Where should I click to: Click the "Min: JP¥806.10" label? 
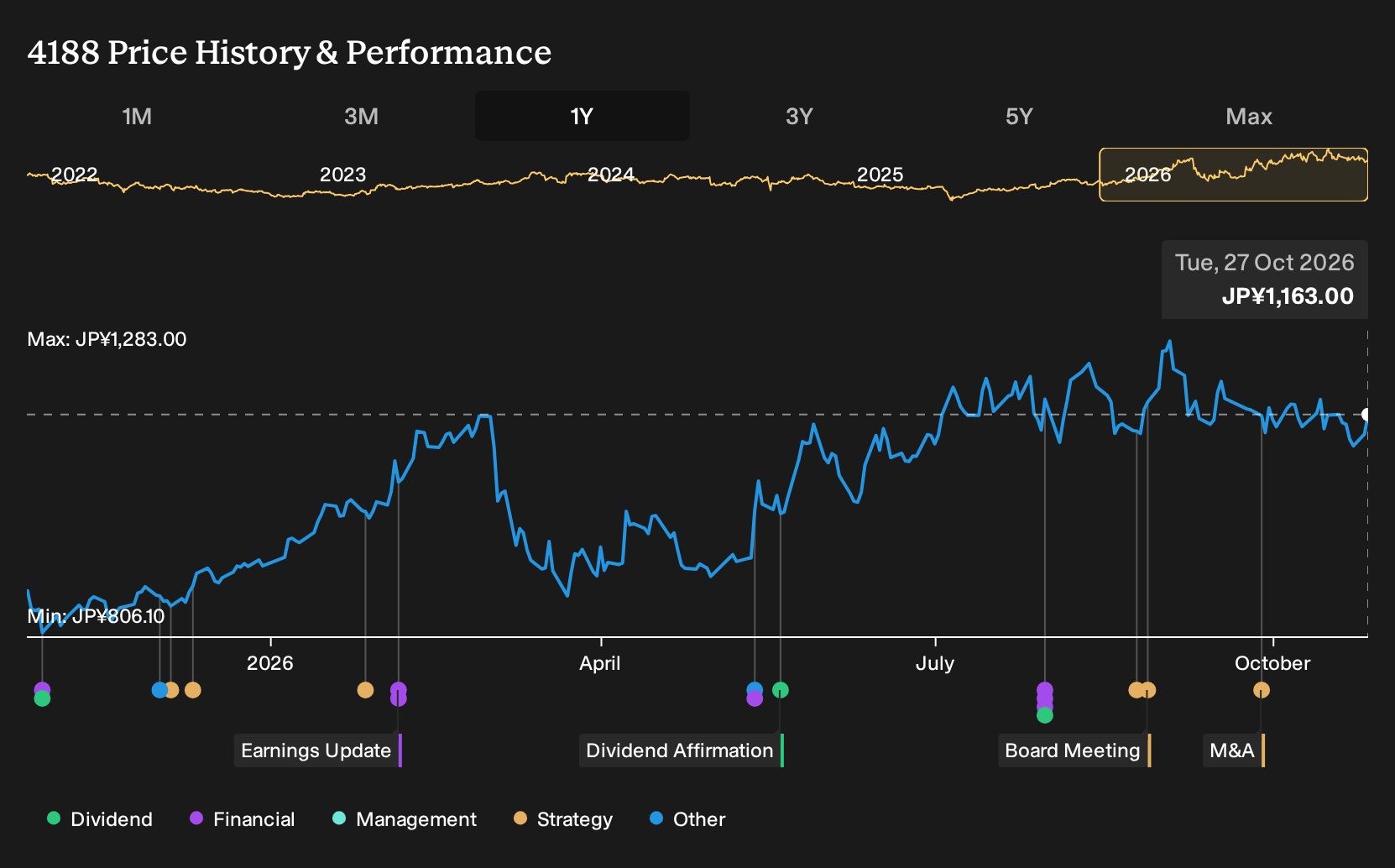tap(97, 616)
